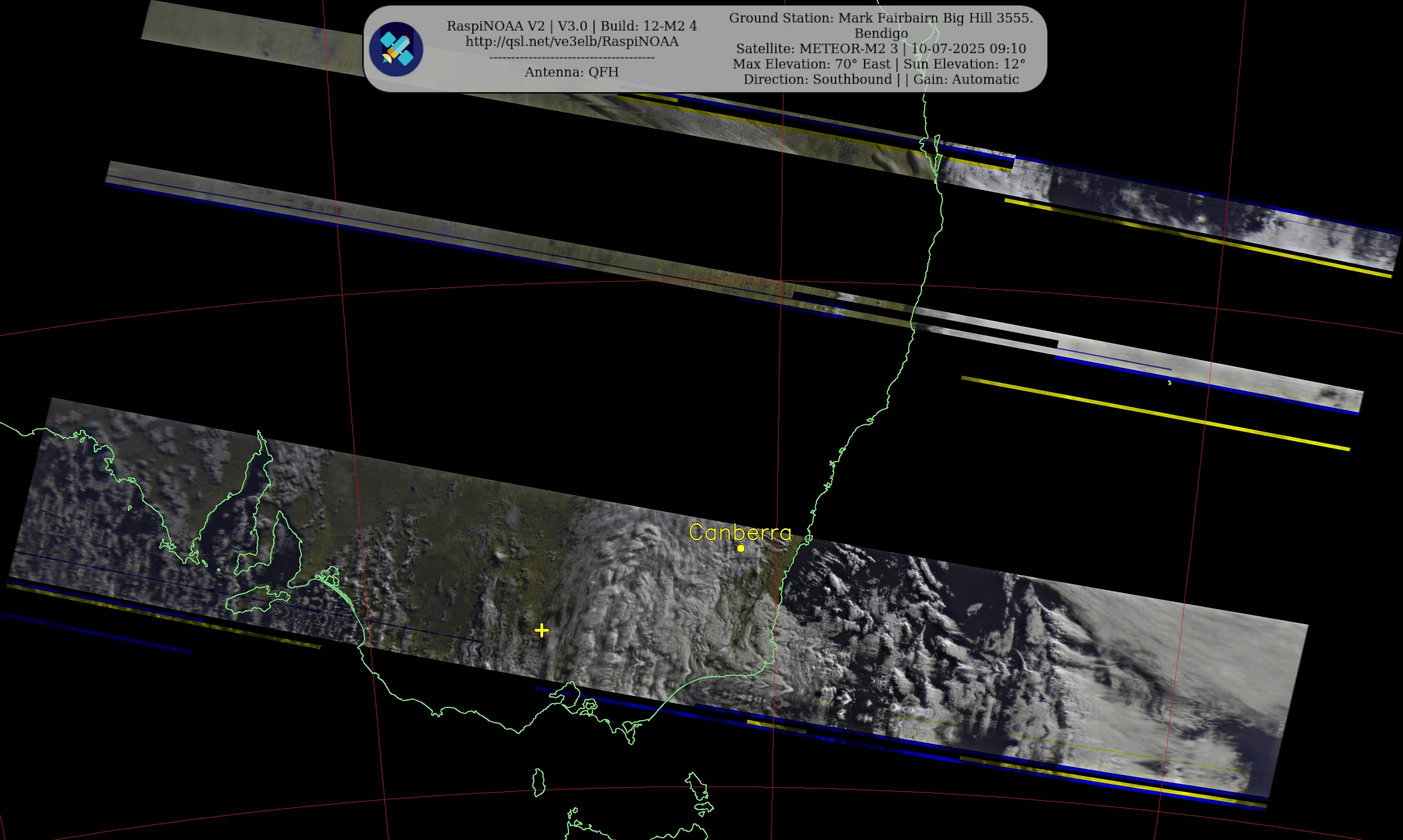Click the RaspiNOAA satellite logo icon
Viewport: 1403px width, 840px height.
coord(396,49)
